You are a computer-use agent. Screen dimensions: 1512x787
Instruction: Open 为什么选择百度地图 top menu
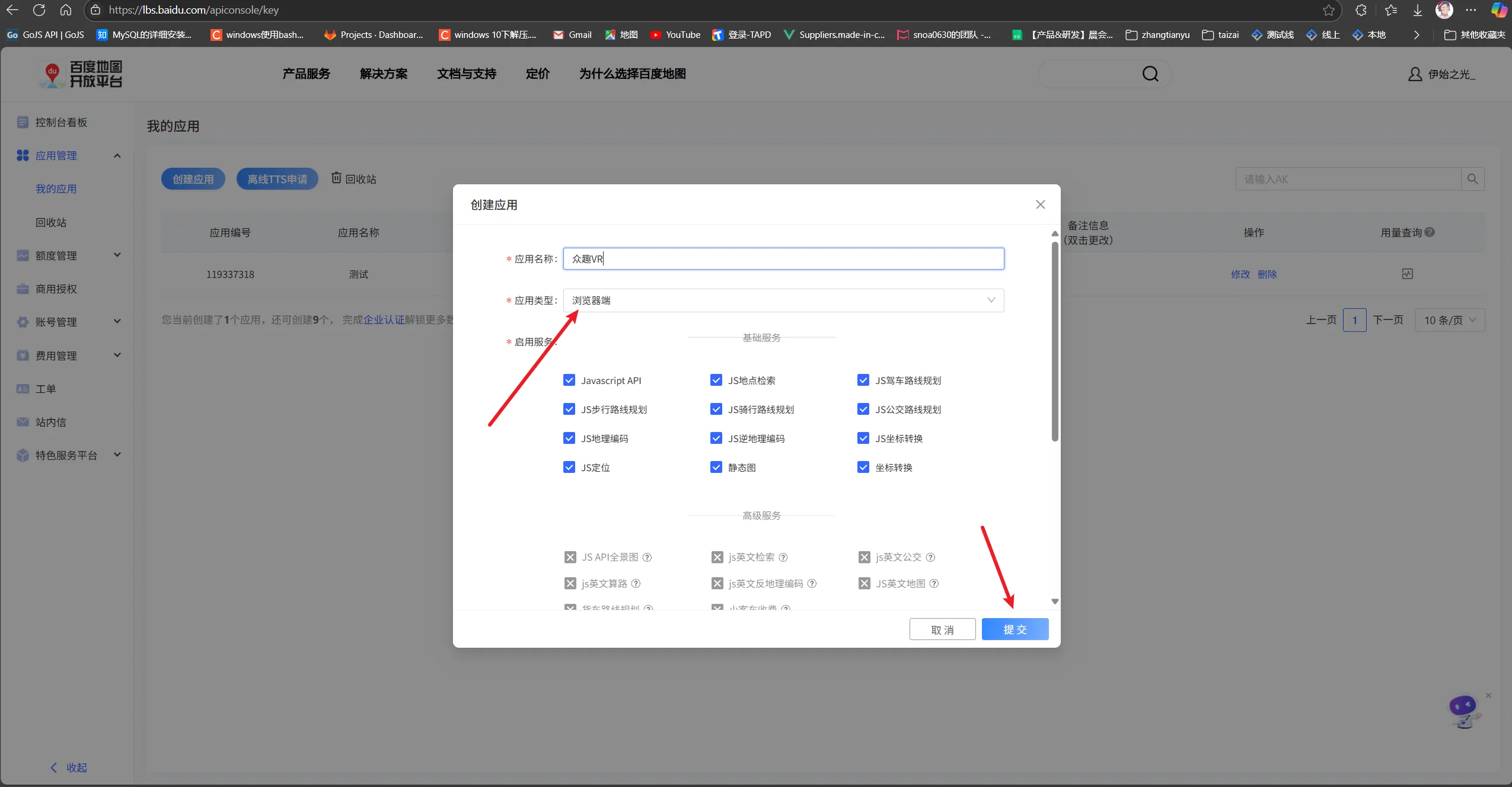coord(633,74)
